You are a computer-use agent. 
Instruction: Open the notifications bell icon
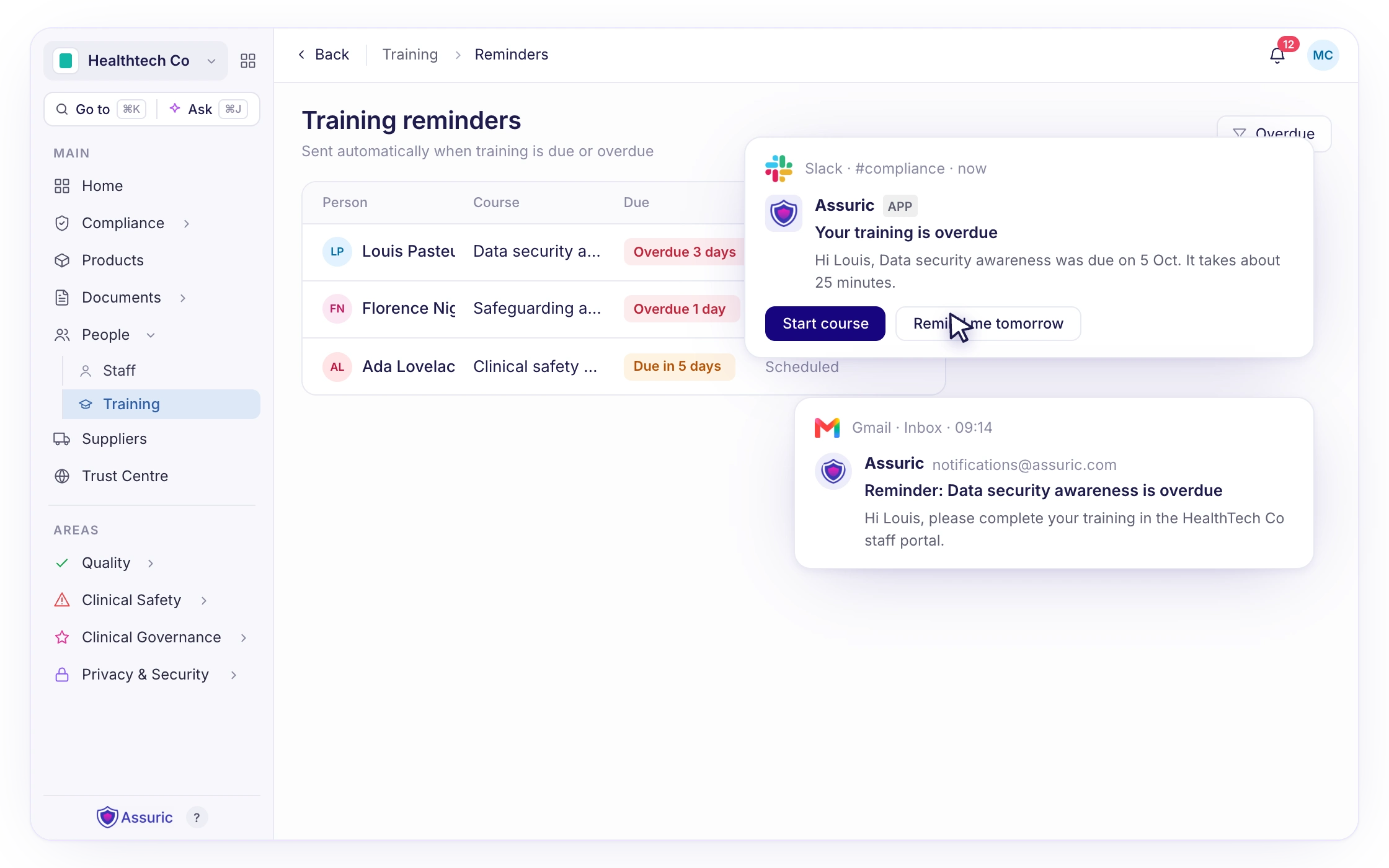click(1277, 55)
